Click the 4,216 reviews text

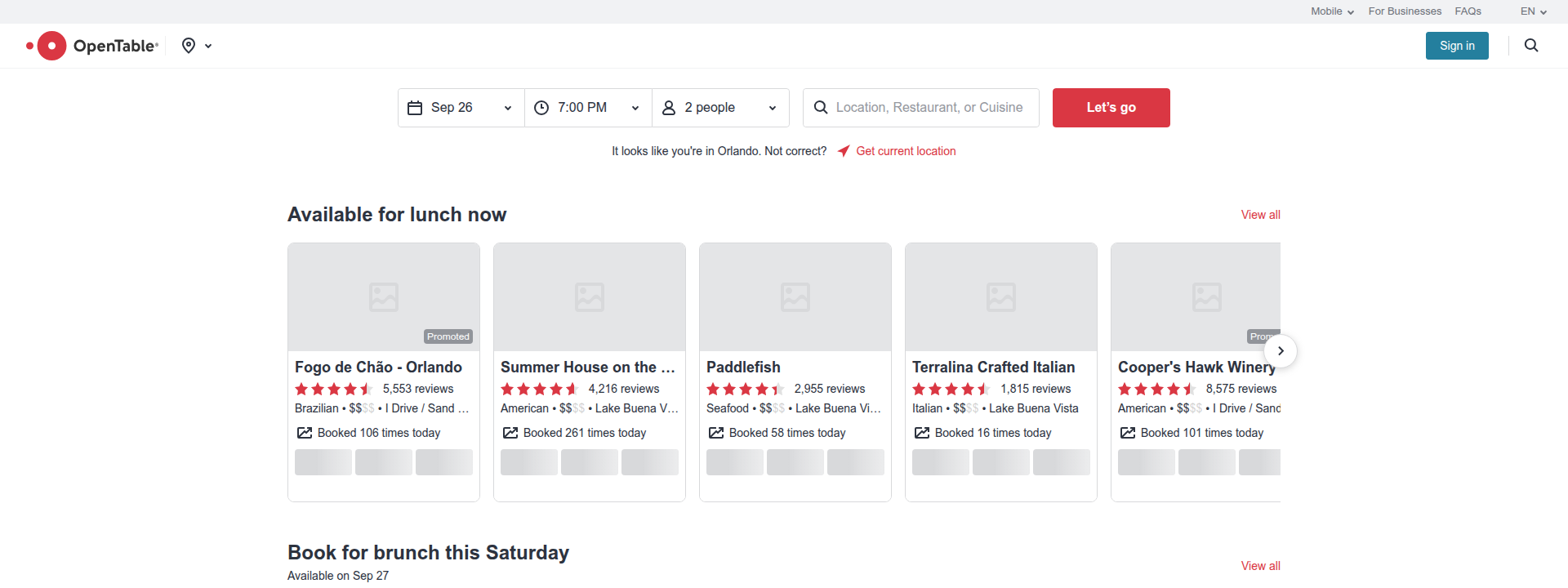click(624, 389)
